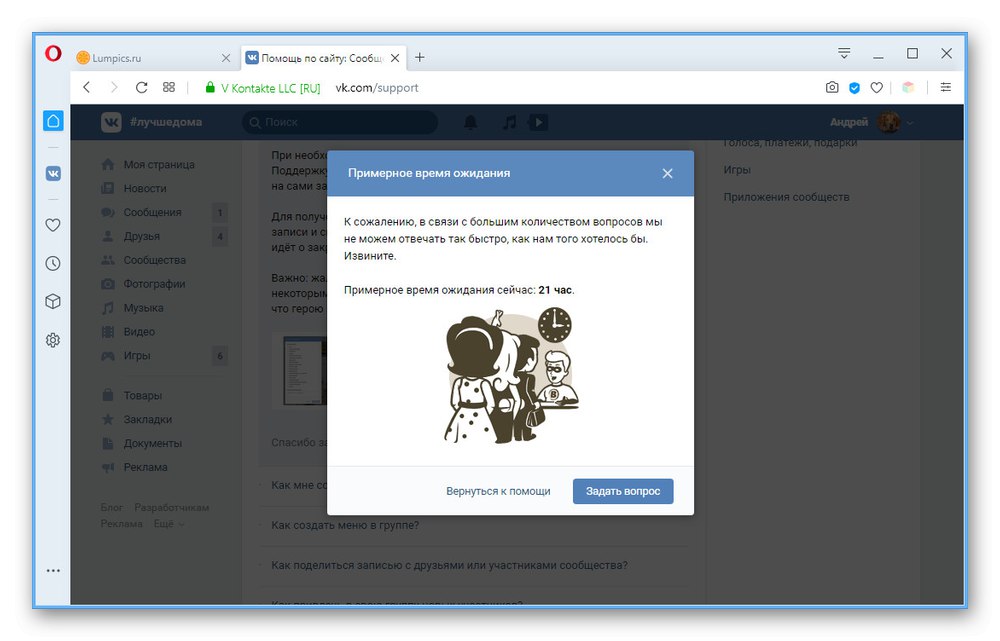Reload the page with the refresh icon
This screenshot has width=1000, height=641.
(x=142, y=87)
